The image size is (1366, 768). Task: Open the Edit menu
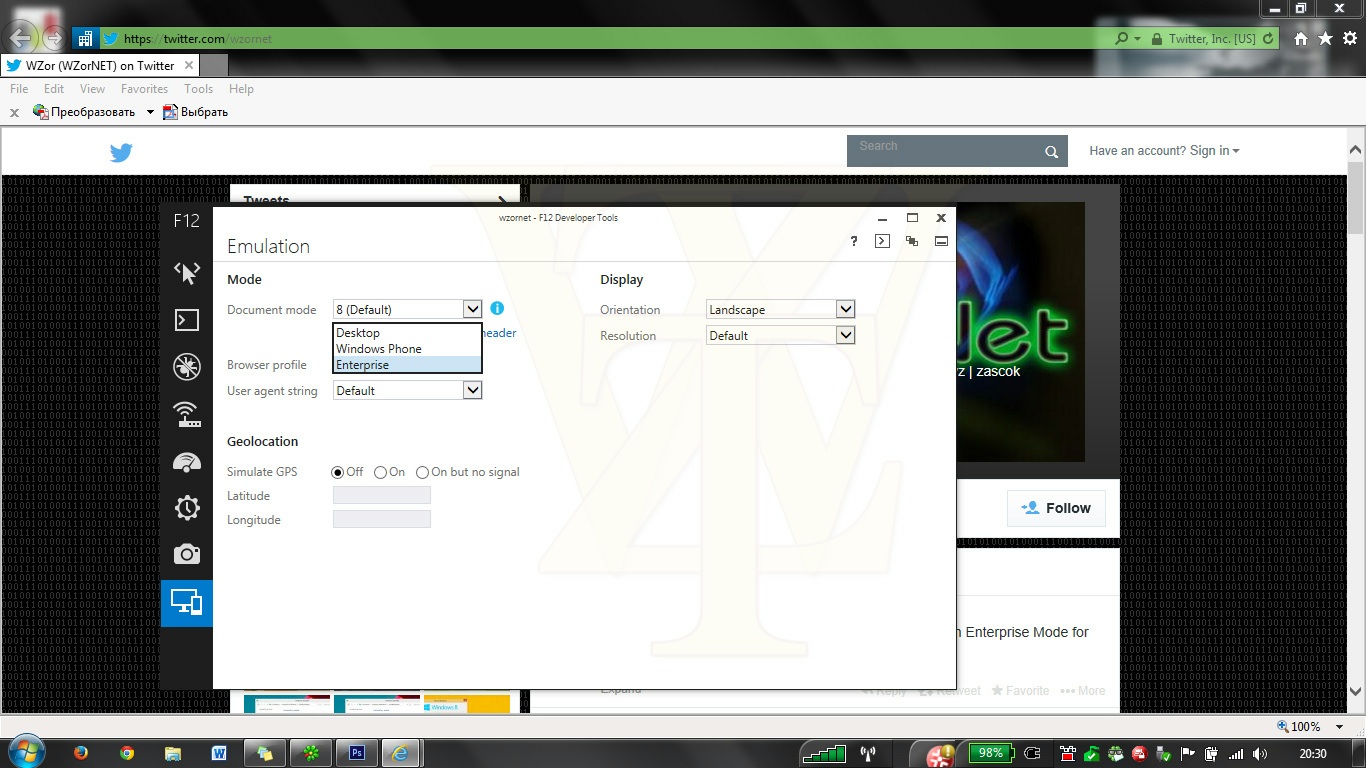point(54,89)
